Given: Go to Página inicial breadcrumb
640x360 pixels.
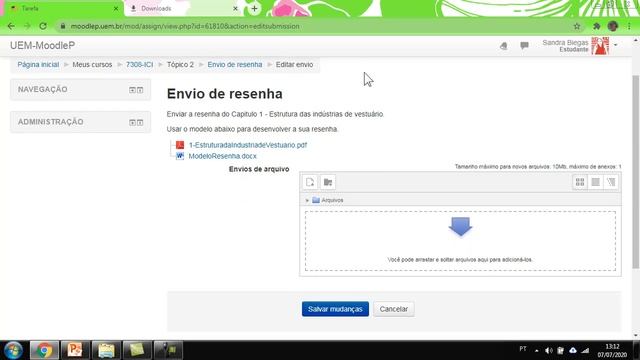Looking at the screenshot, I should pos(38,64).
